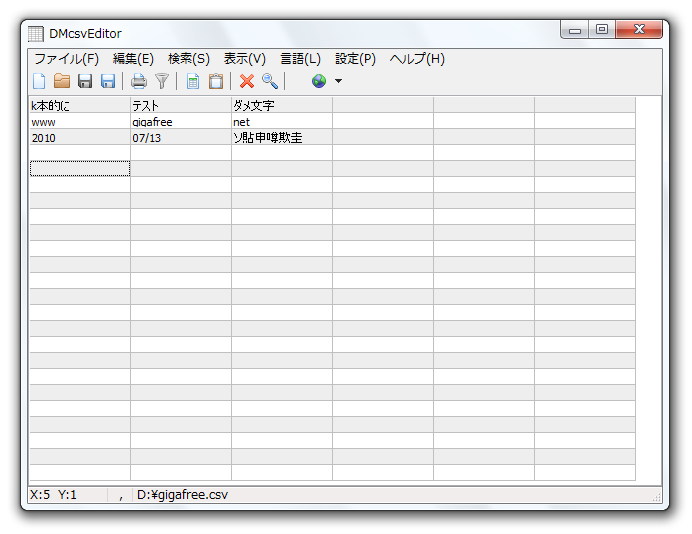Image resolution: width=692 pixels, height=534 pixels.
Task: Select the cell containing ダメ文字
Action: (x=282, y=105)
